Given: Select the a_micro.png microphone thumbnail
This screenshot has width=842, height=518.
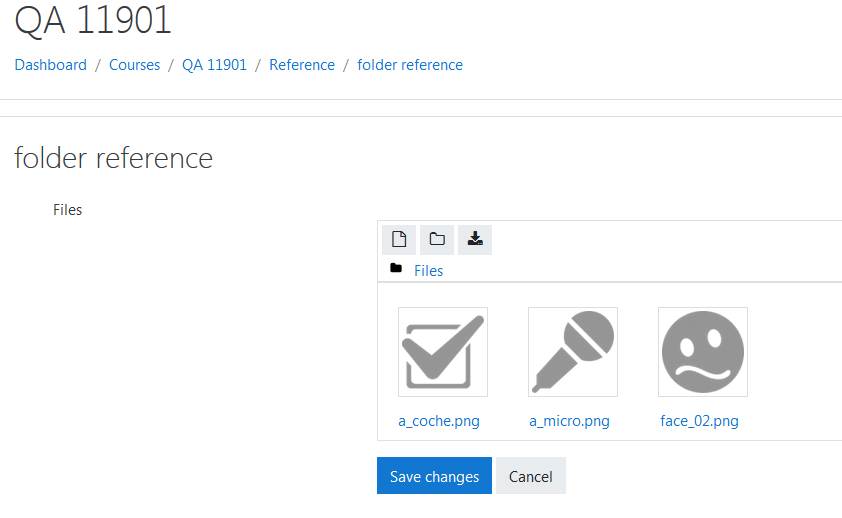Looking at the screenshot, I should coord(573,352).
